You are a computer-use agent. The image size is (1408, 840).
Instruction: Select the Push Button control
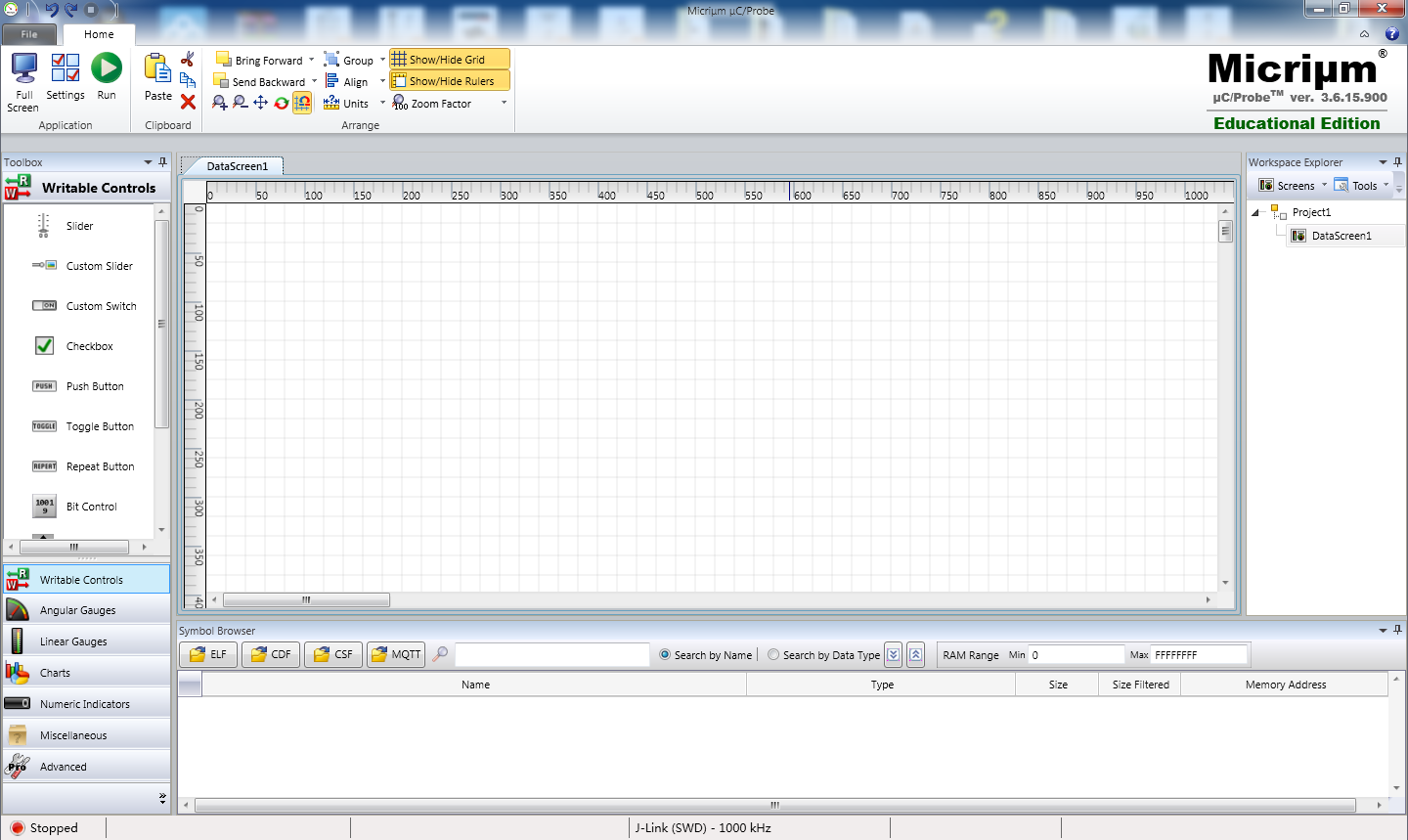click(x=79, y=386)
